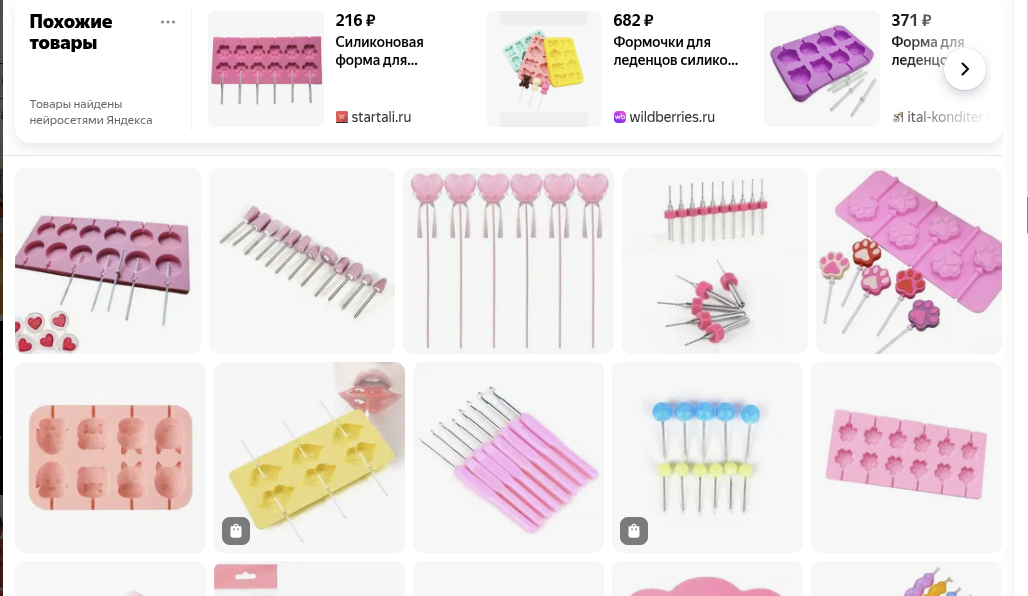
Task: Open the three-dots menu beside Похожие товары
Action: pos(168,22)
